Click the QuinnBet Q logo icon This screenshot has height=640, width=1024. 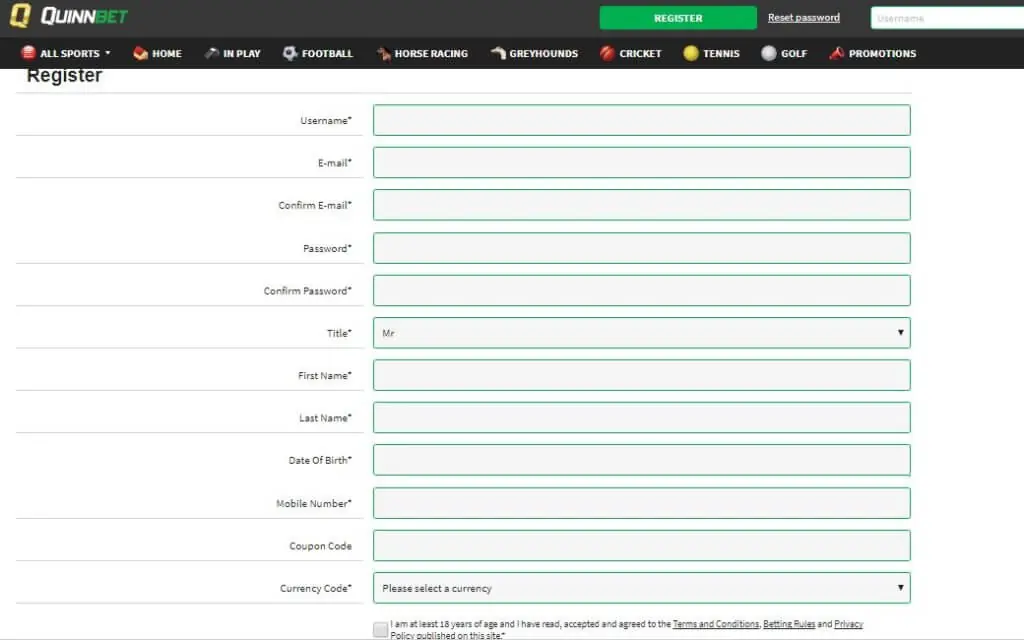(20, 15)
